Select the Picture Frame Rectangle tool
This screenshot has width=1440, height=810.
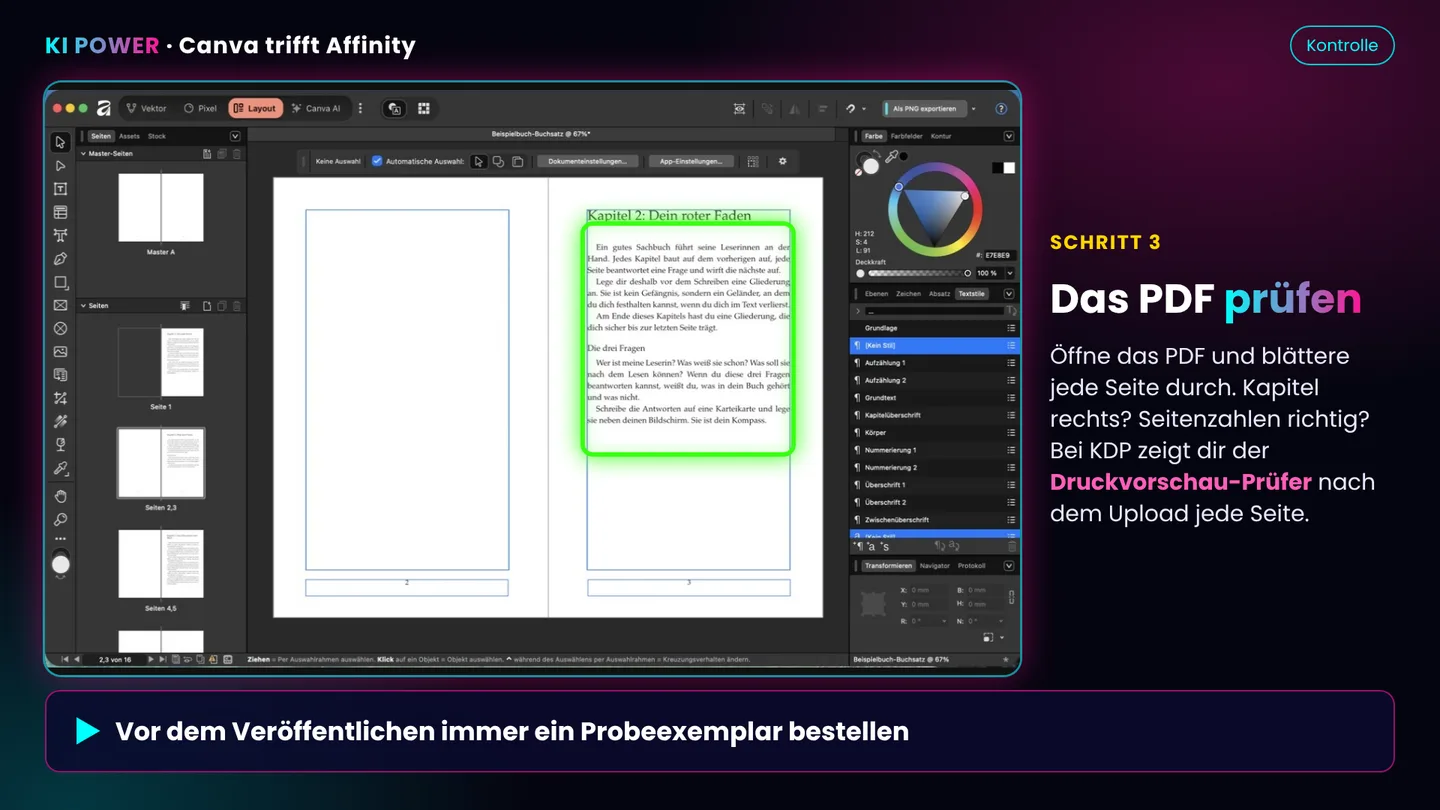coord(61,306)
